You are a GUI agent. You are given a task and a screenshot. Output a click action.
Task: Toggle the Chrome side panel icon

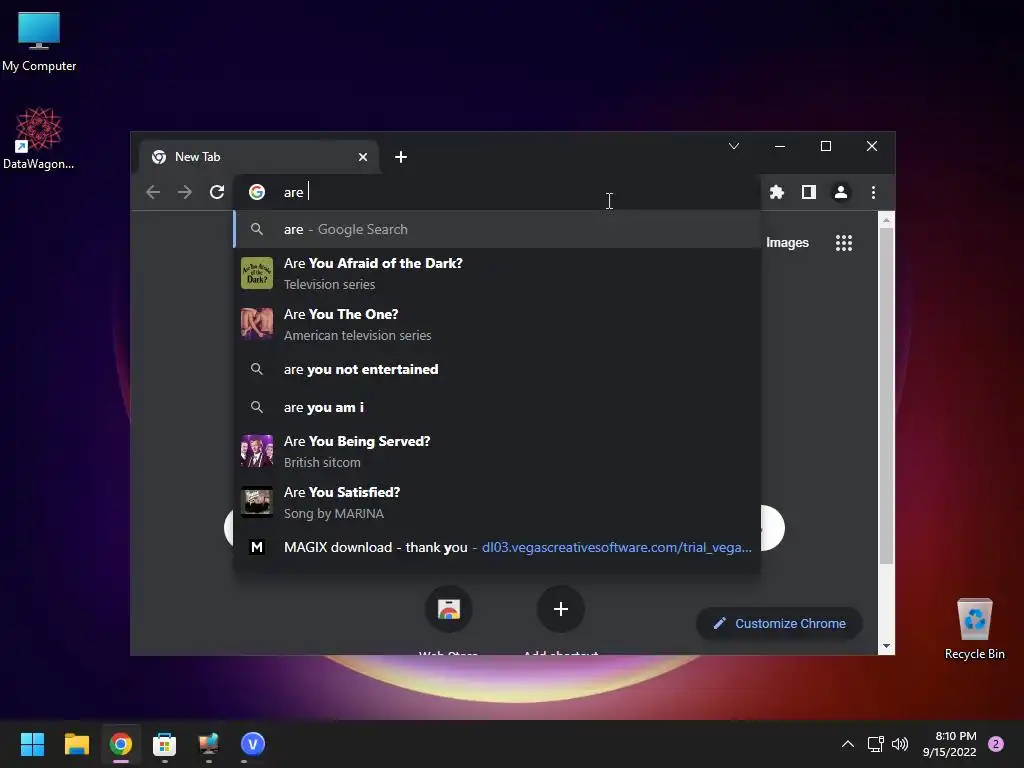click(x=808, y=192)
